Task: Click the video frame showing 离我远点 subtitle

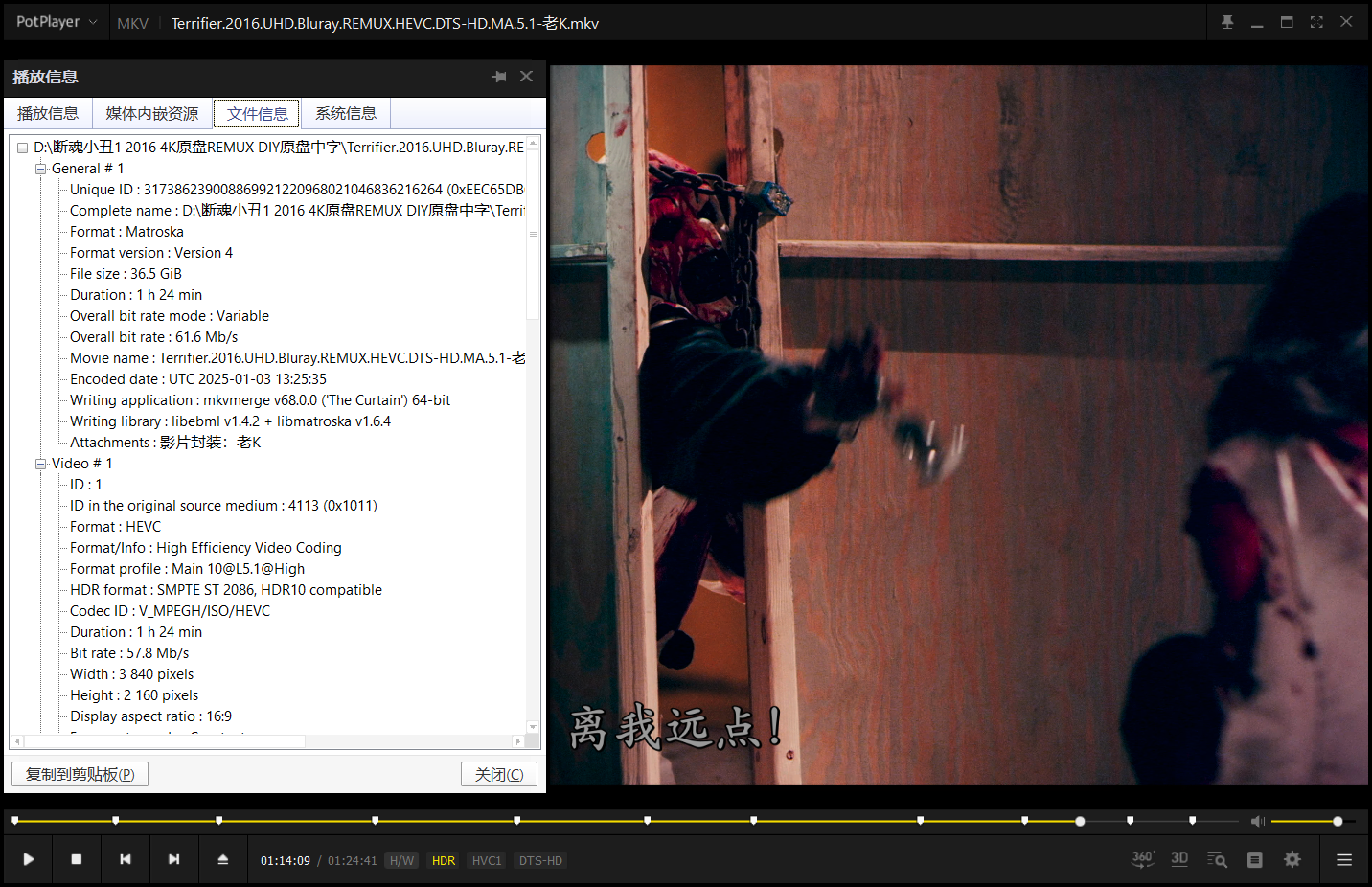Action: click(958, 424)
